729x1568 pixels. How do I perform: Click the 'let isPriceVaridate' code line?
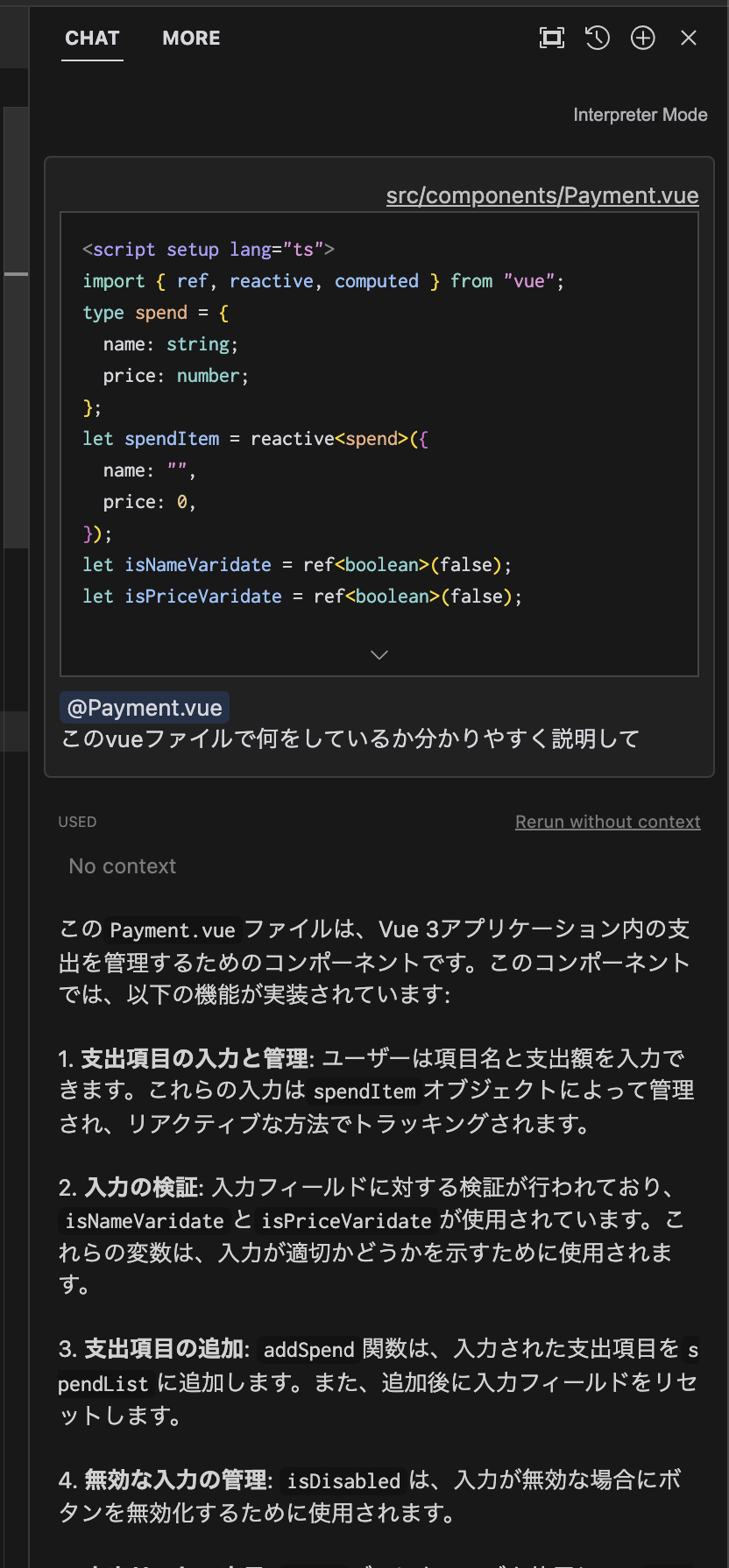[x=302, y=597]
